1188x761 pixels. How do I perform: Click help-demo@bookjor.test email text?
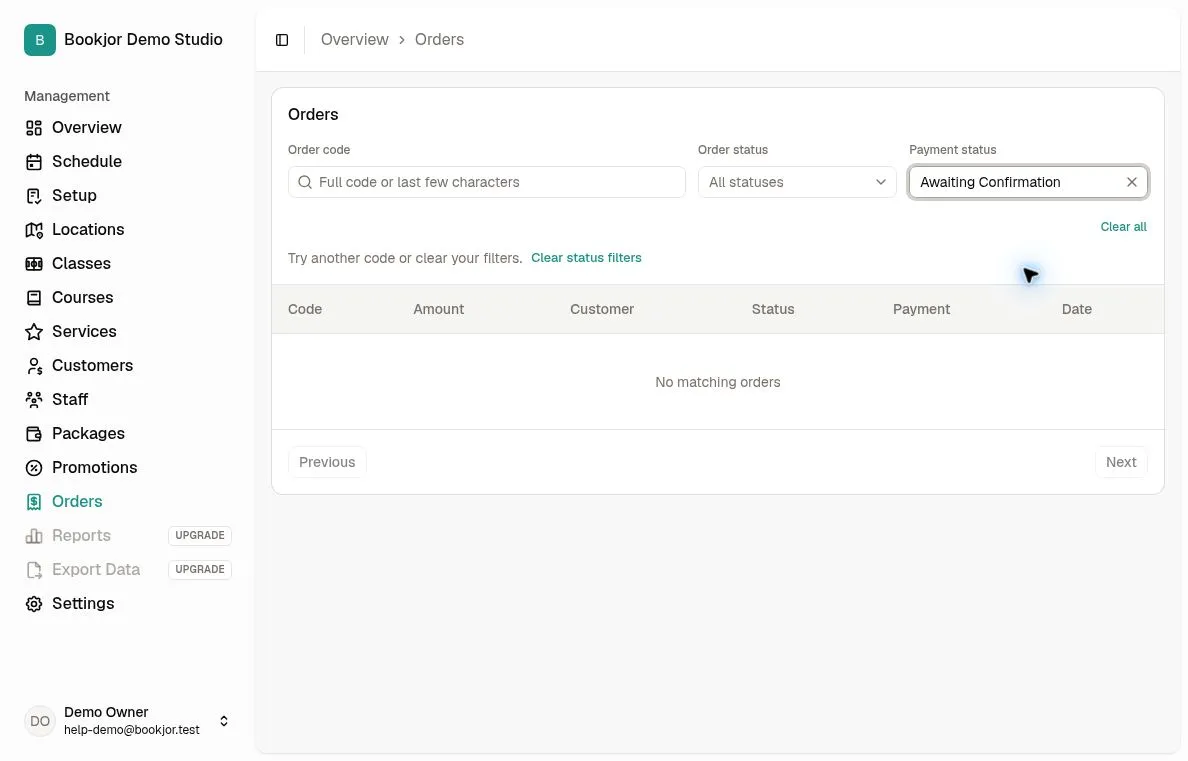(132, 731)
